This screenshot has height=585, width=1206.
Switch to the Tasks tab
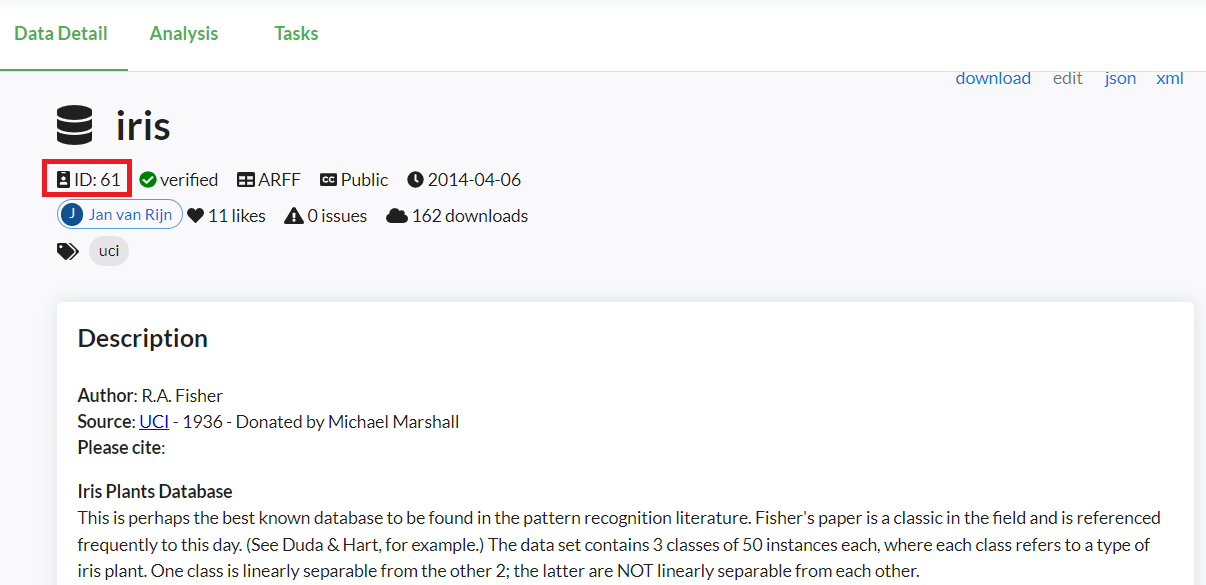point(296,34)
